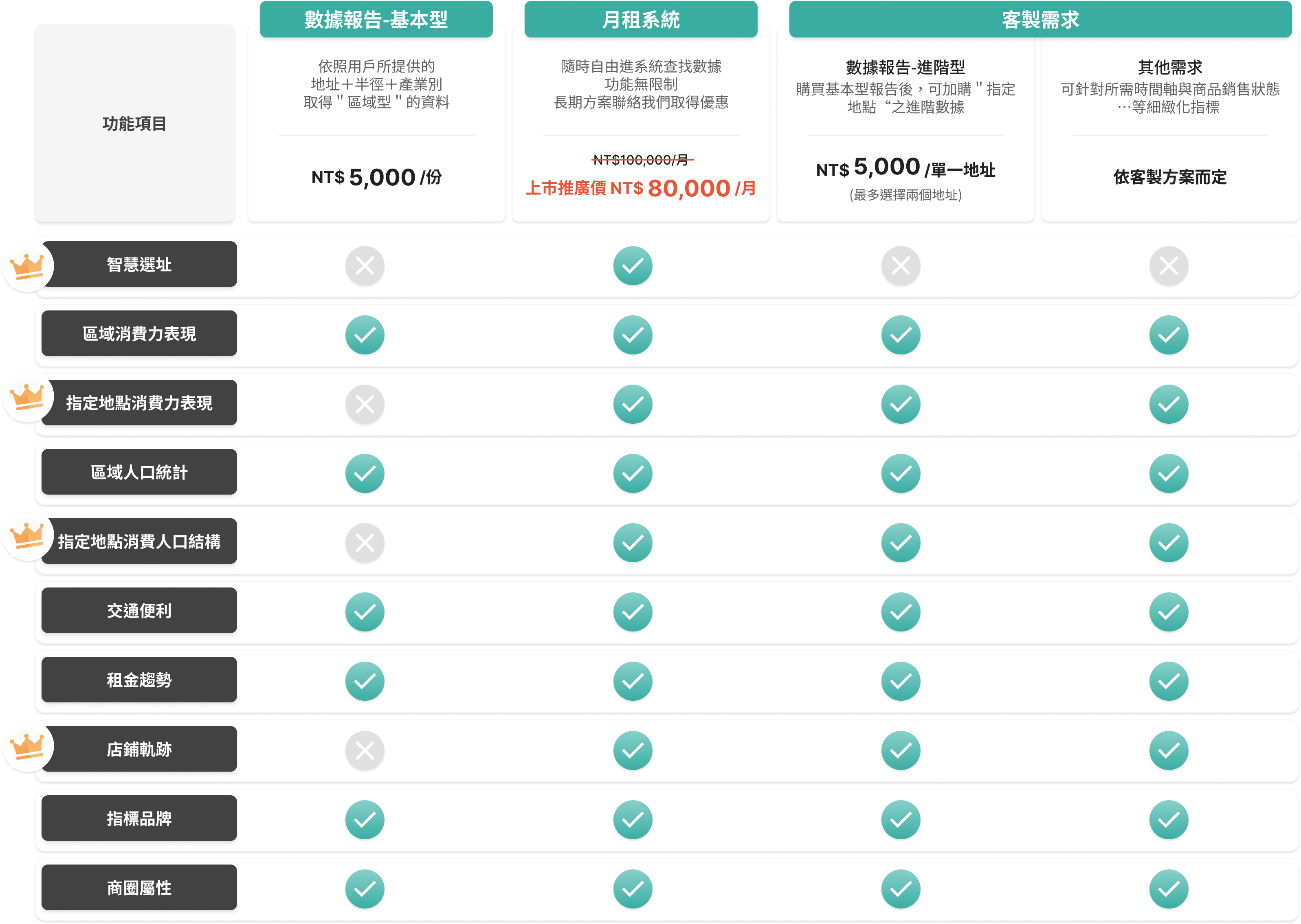
Task: Click the crown icon beside 店鋪軌跡
Action: [x=27, y=745]
